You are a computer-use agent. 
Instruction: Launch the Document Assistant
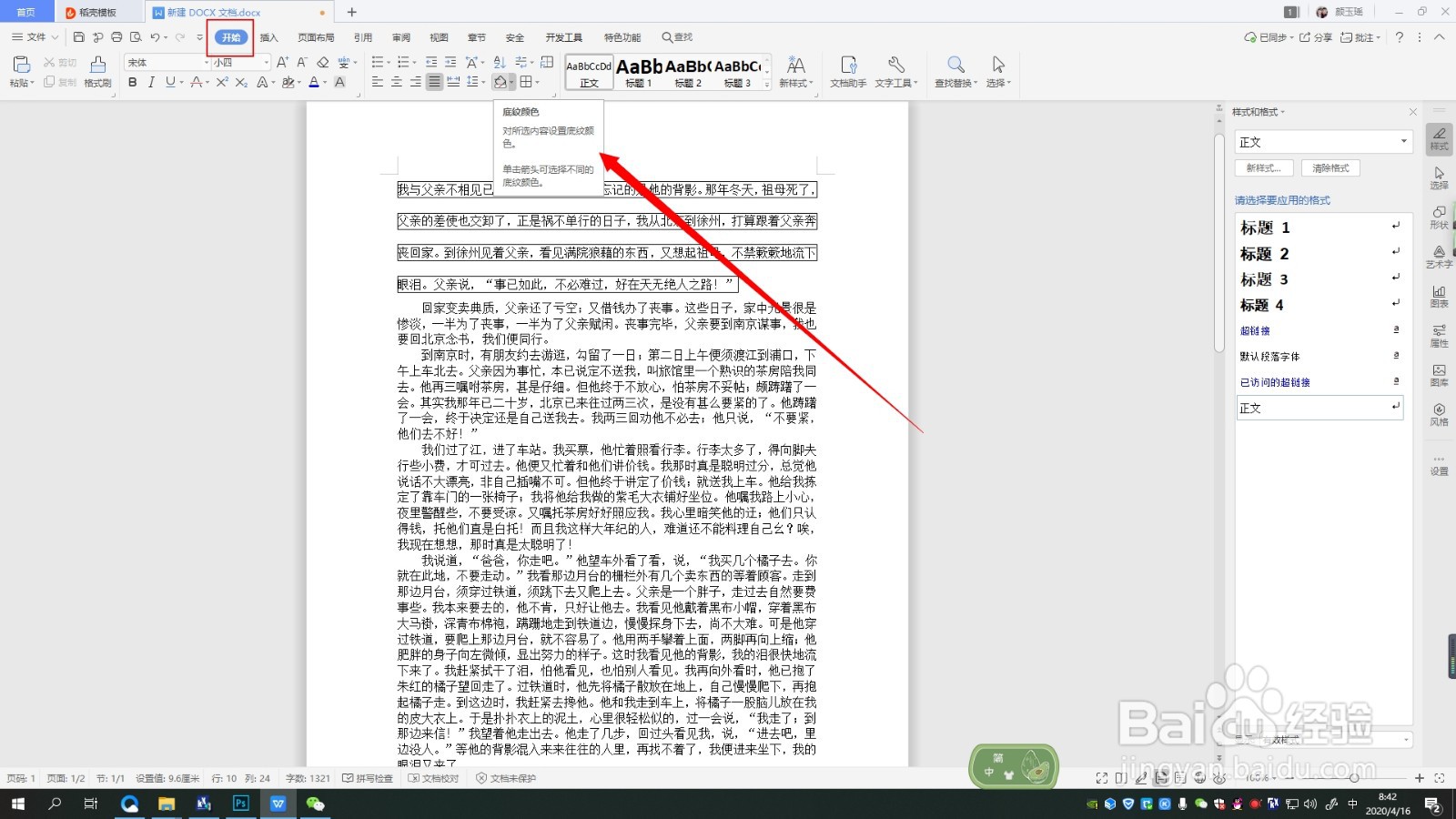point(849,71)
